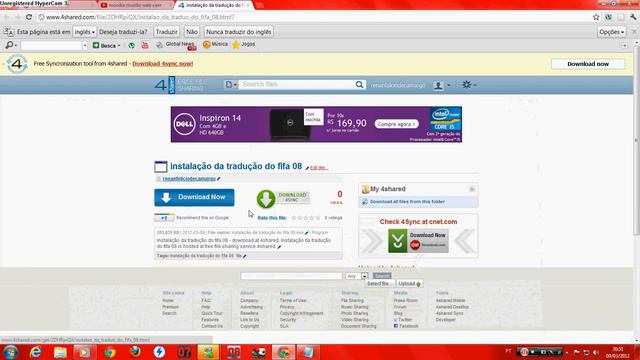This screenshot has height=360, width=640.
Task: Click the Search files input field
Action: [x=297, y=84]
